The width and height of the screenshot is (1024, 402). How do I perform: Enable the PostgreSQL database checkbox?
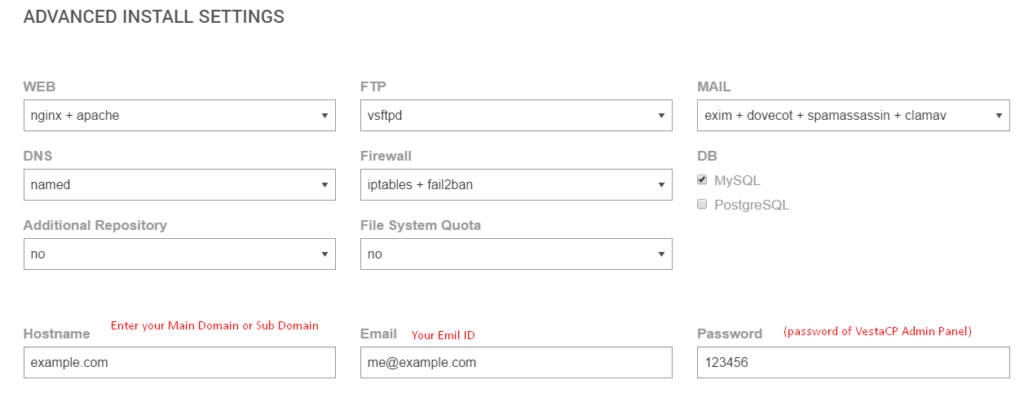[x=703, y=204]
